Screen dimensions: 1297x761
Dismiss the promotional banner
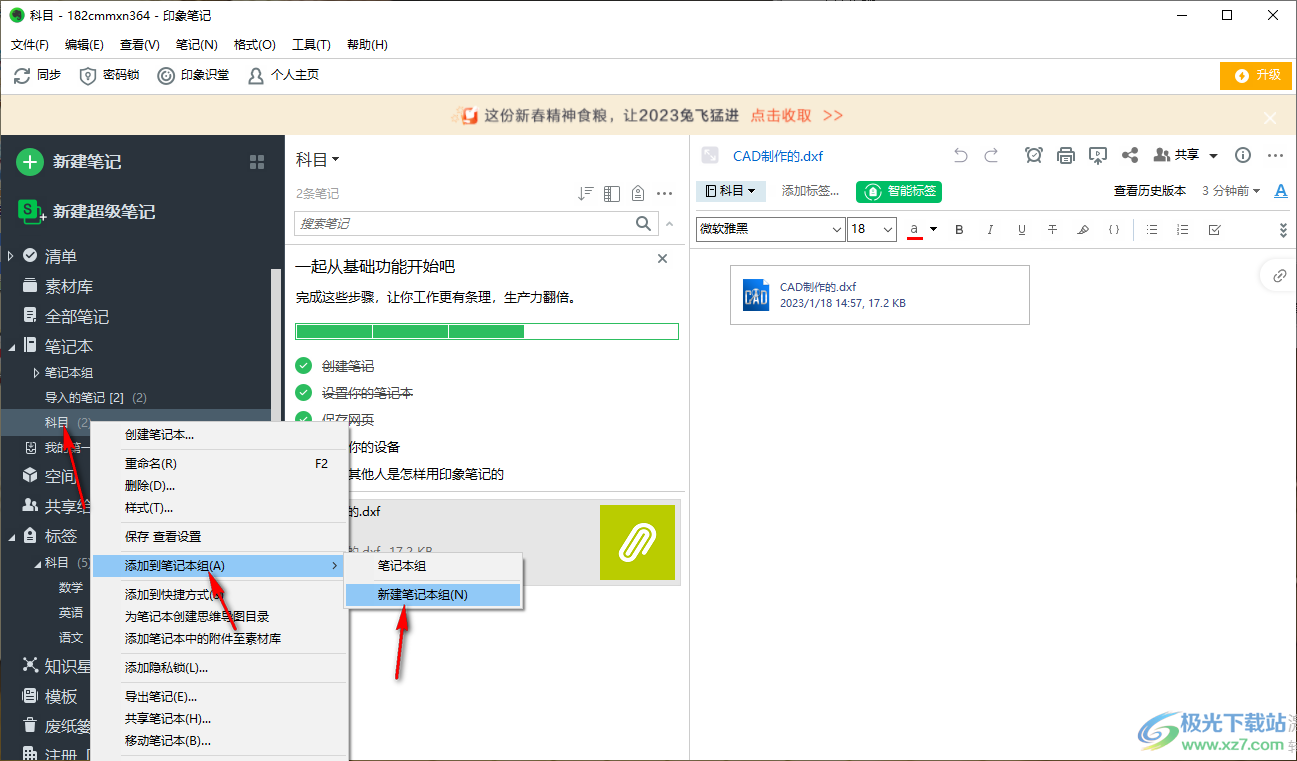point(1270,117)
